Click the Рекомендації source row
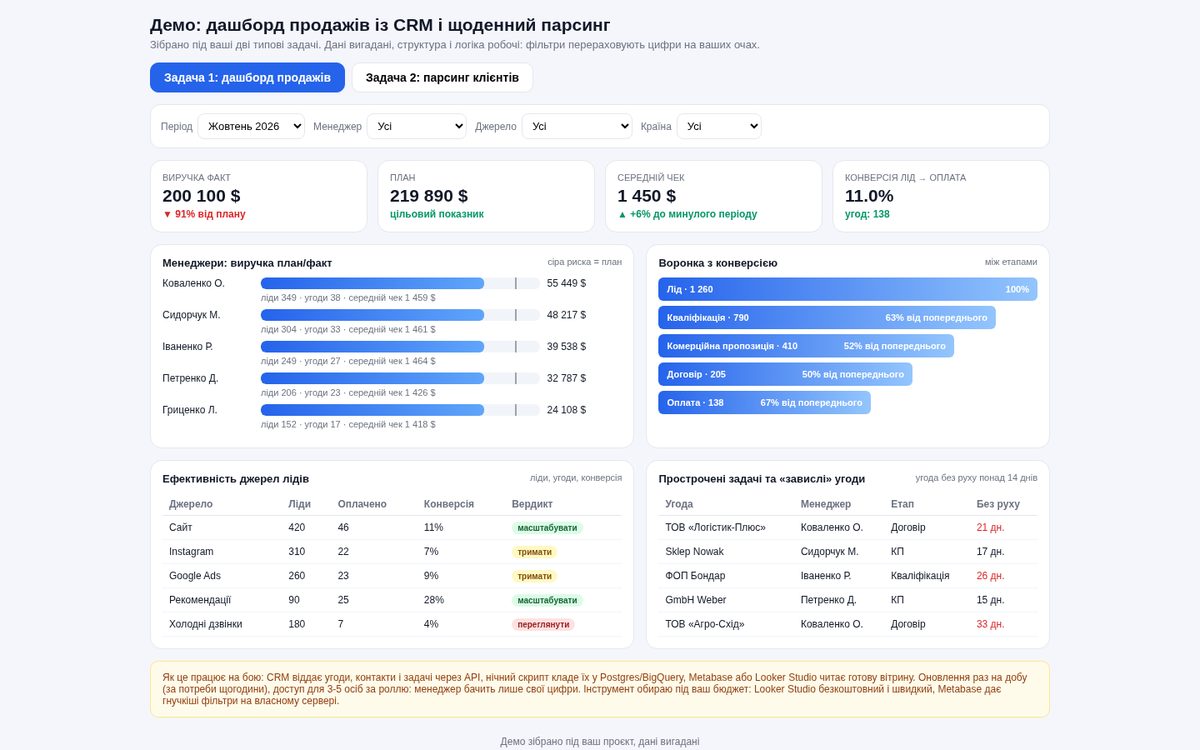The height and width of the screenshot is (750, 1200). tap(392, 600)
